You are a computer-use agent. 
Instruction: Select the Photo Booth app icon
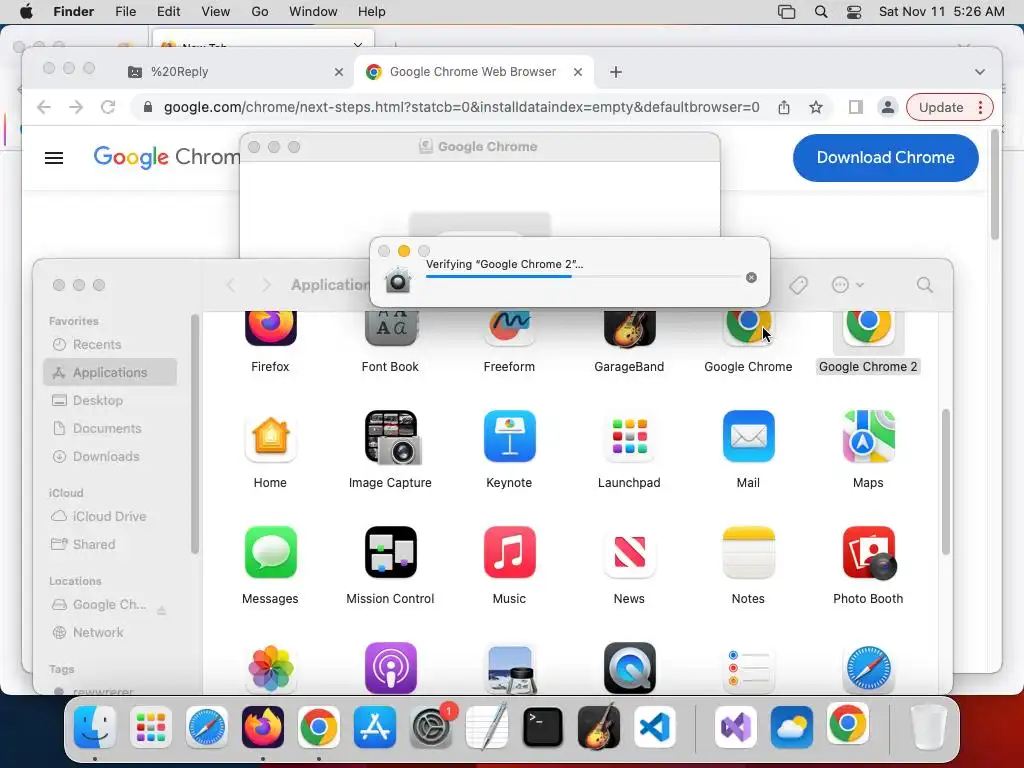869,552
